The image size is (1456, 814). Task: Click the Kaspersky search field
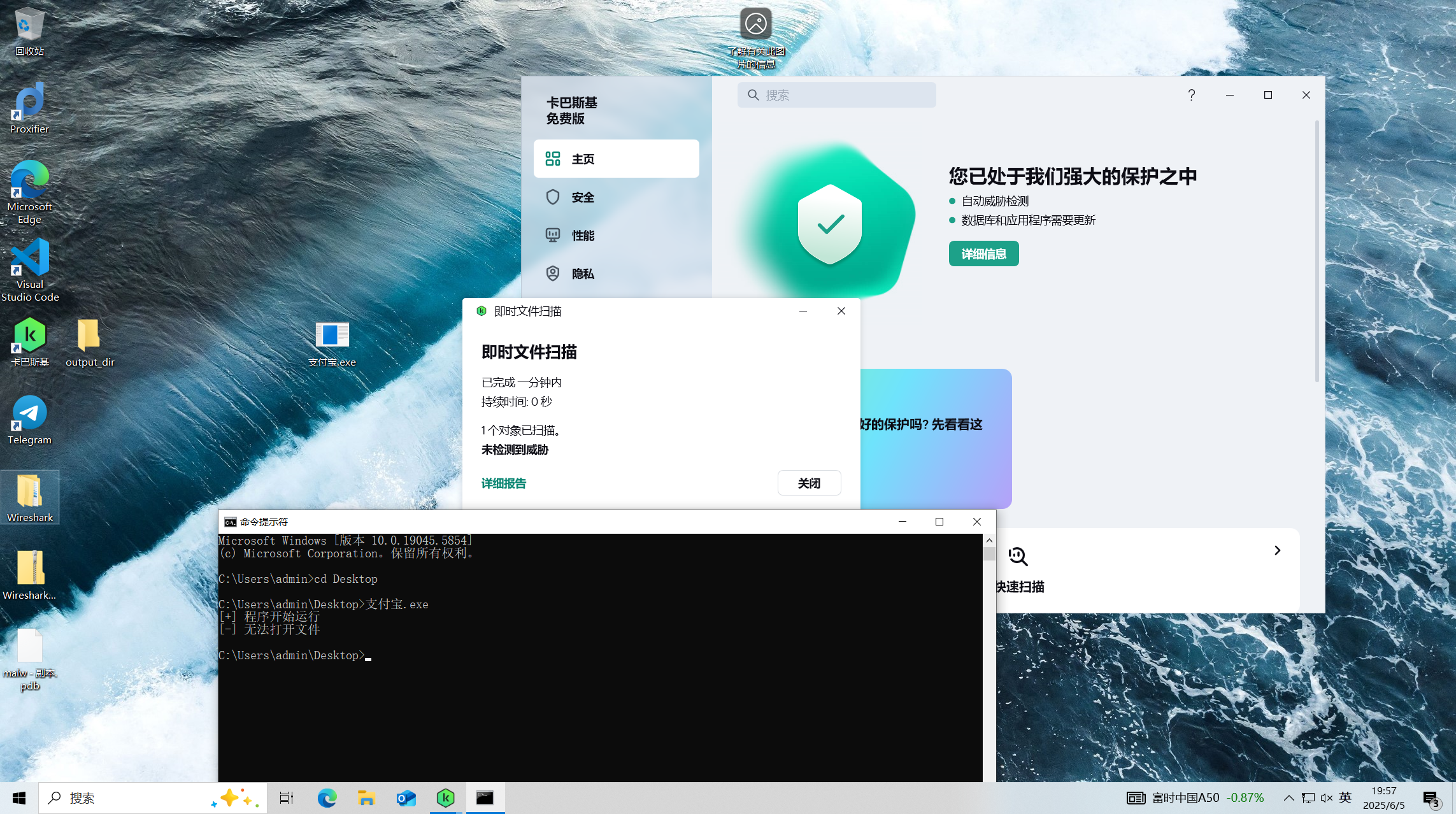(x=836, y=95)
